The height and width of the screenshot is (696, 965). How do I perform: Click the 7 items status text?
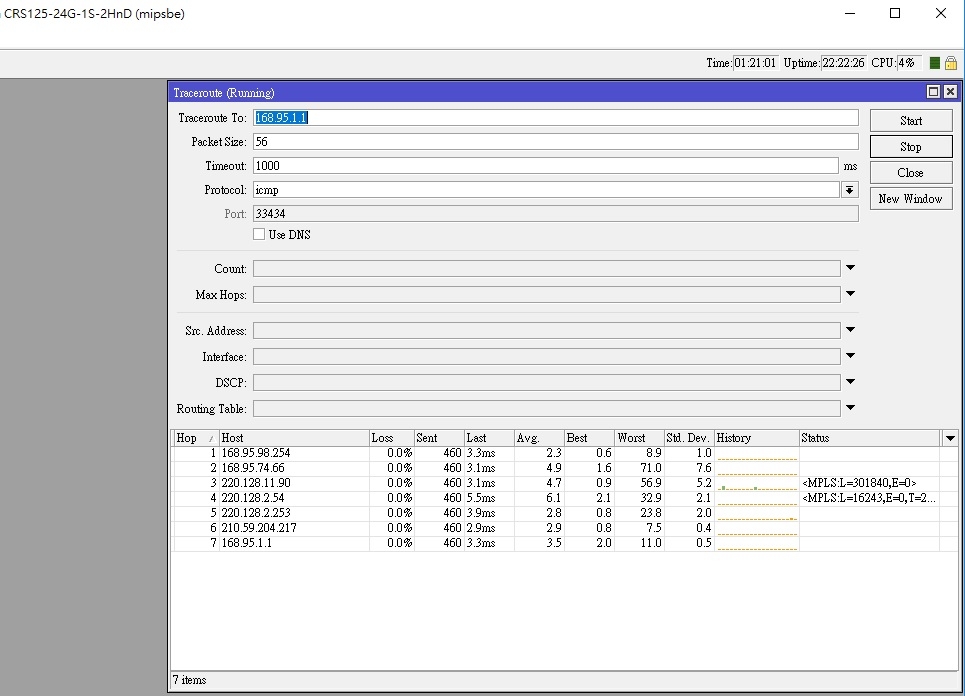pyautogui.click(x=190, y=680)
